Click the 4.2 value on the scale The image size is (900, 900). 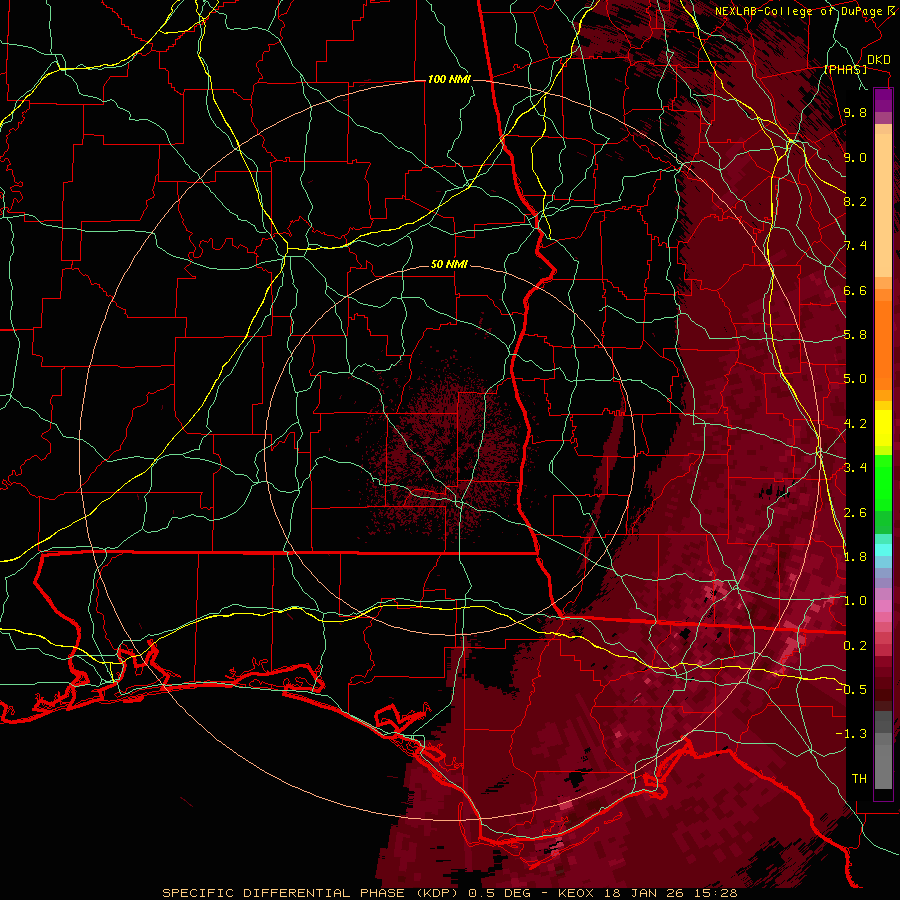point(855,424)
